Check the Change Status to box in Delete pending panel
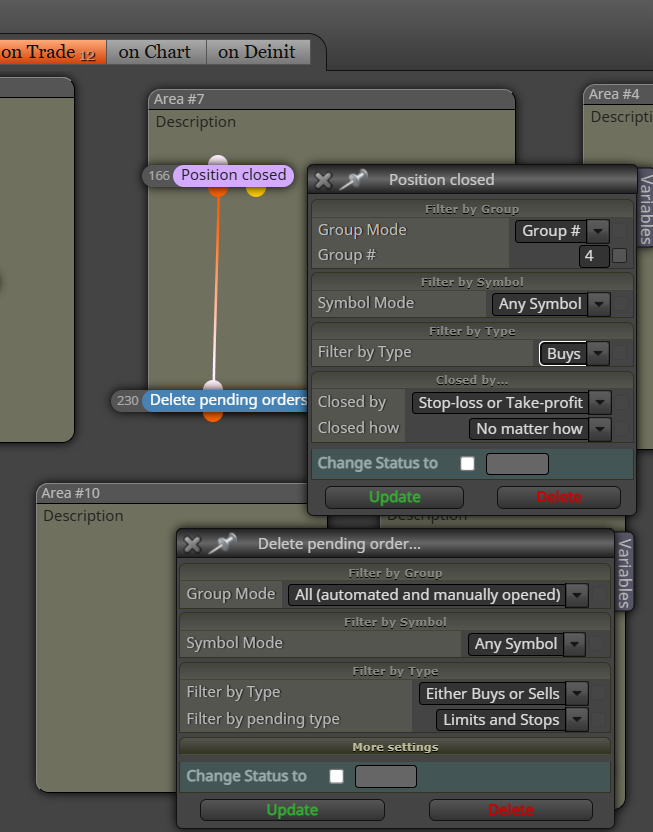Viewport: 653px width, 832px height. pyautogui.click(x=336, y=776)
